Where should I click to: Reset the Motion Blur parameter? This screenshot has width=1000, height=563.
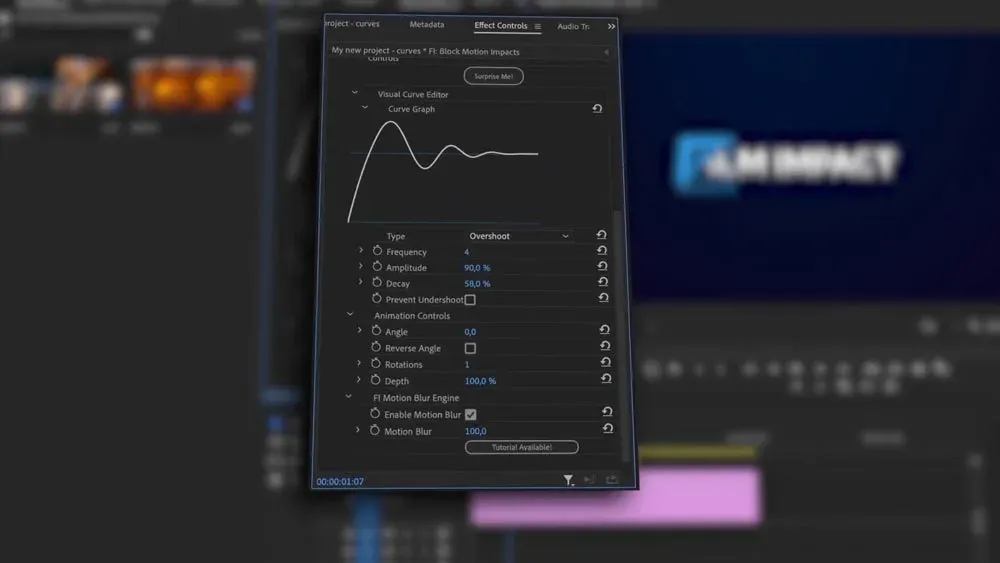[x=608, y=428]
